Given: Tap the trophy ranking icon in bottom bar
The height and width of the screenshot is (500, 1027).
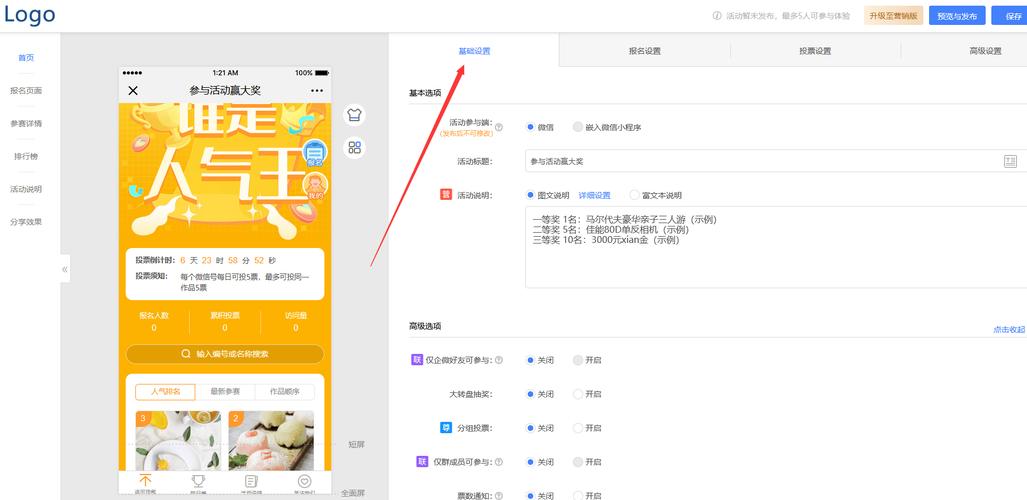Looking at the screenshot, I should [198, 483].
